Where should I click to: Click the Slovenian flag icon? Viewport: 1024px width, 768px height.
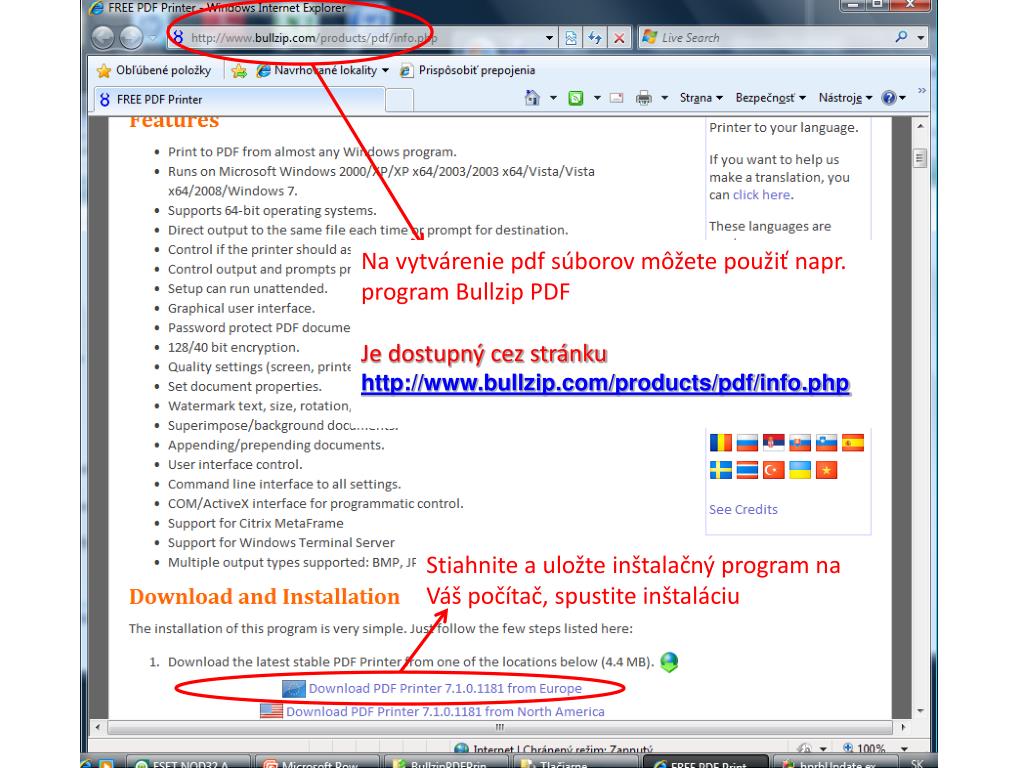coord(826,443)
